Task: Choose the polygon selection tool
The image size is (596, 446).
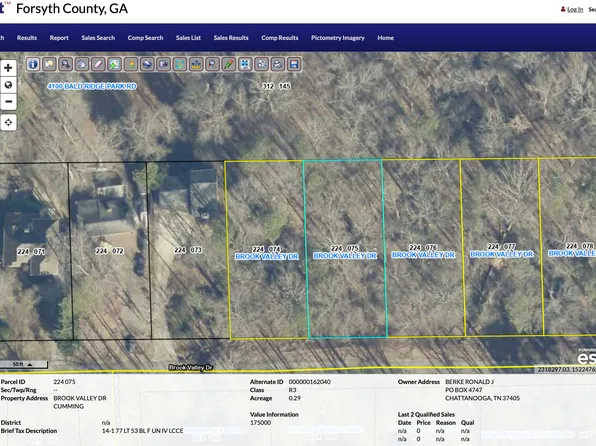Action: [82, 64]
